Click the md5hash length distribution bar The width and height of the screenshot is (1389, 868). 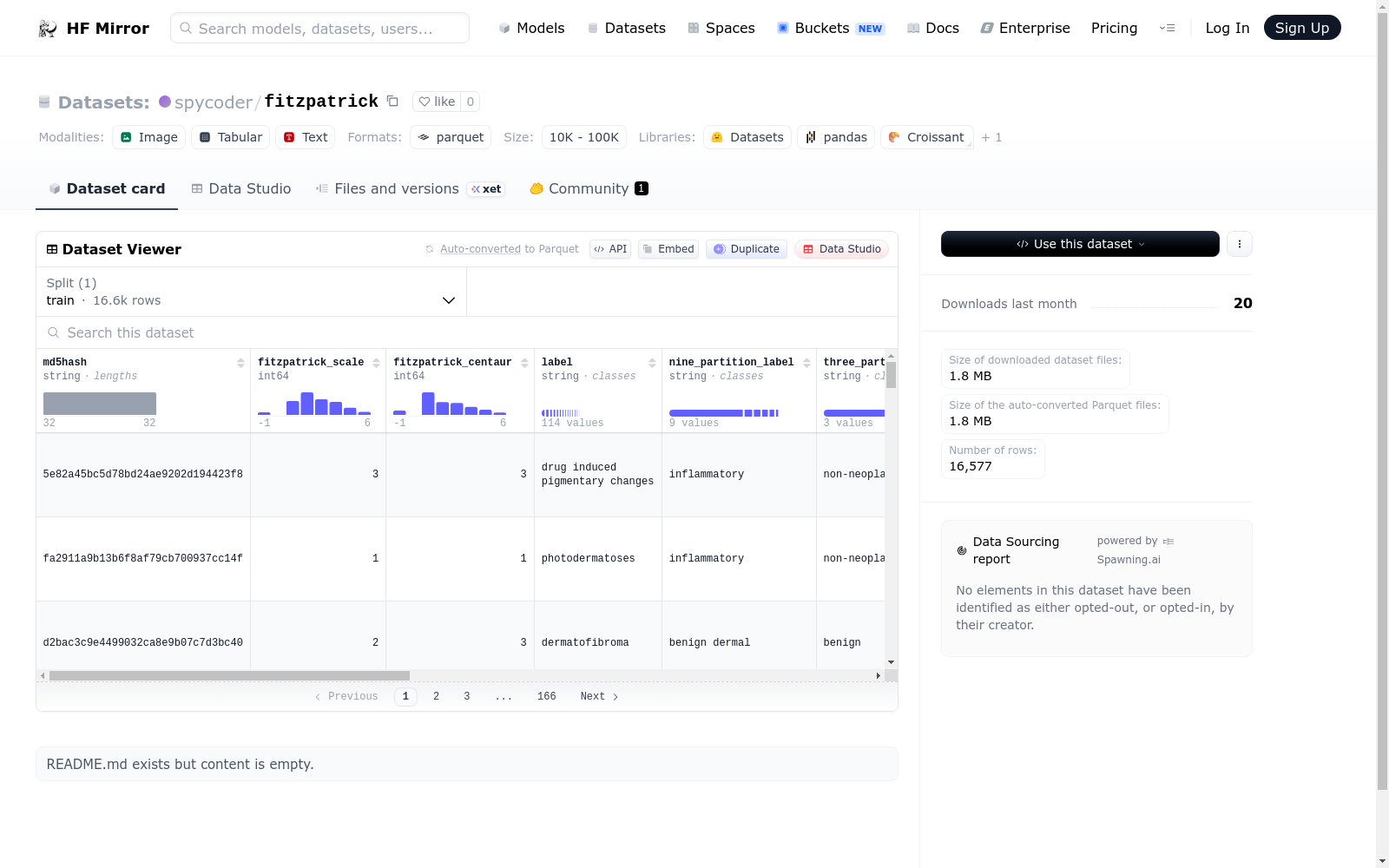[100, 404]
